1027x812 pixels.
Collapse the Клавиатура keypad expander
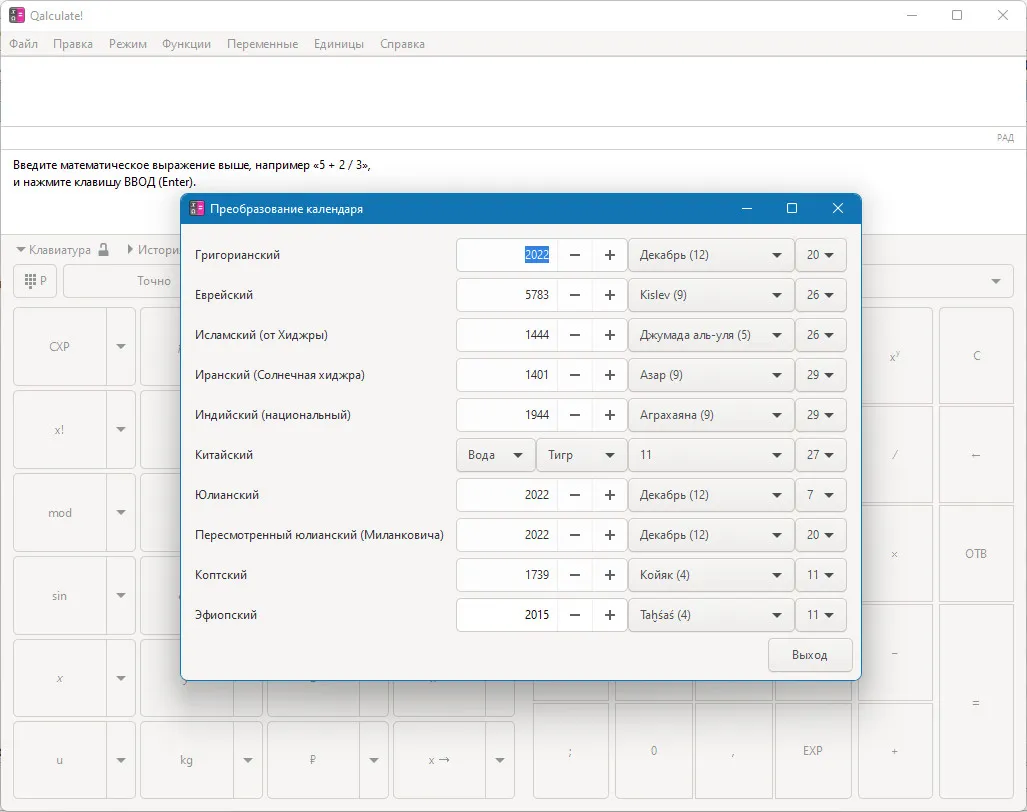pos(53,249)
